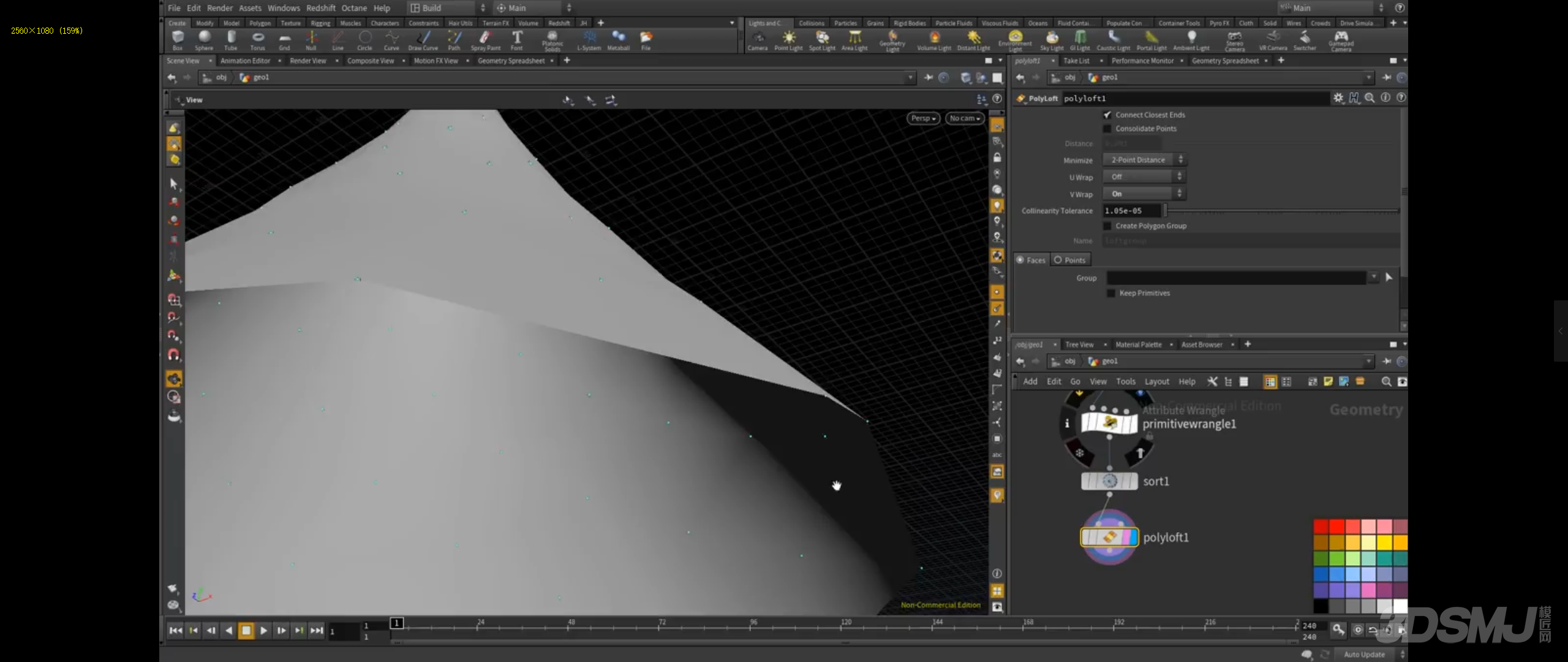Enable Keep Primitives checkbox
The width and height of the screenshot is (1568, 662).
pyautogui.click(x=1111, y=293)
